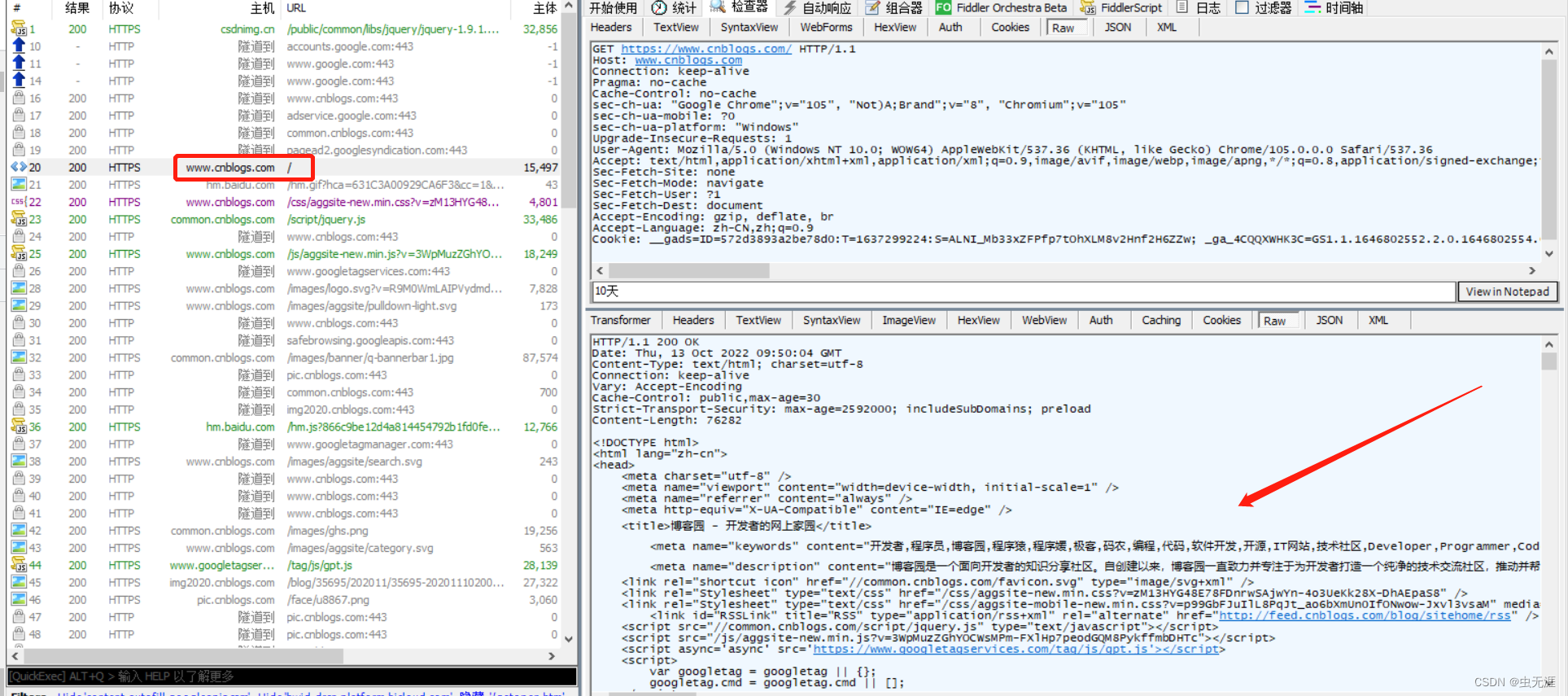
Task: Open response SyntaxView tab
Action: [x=832, y=321]
